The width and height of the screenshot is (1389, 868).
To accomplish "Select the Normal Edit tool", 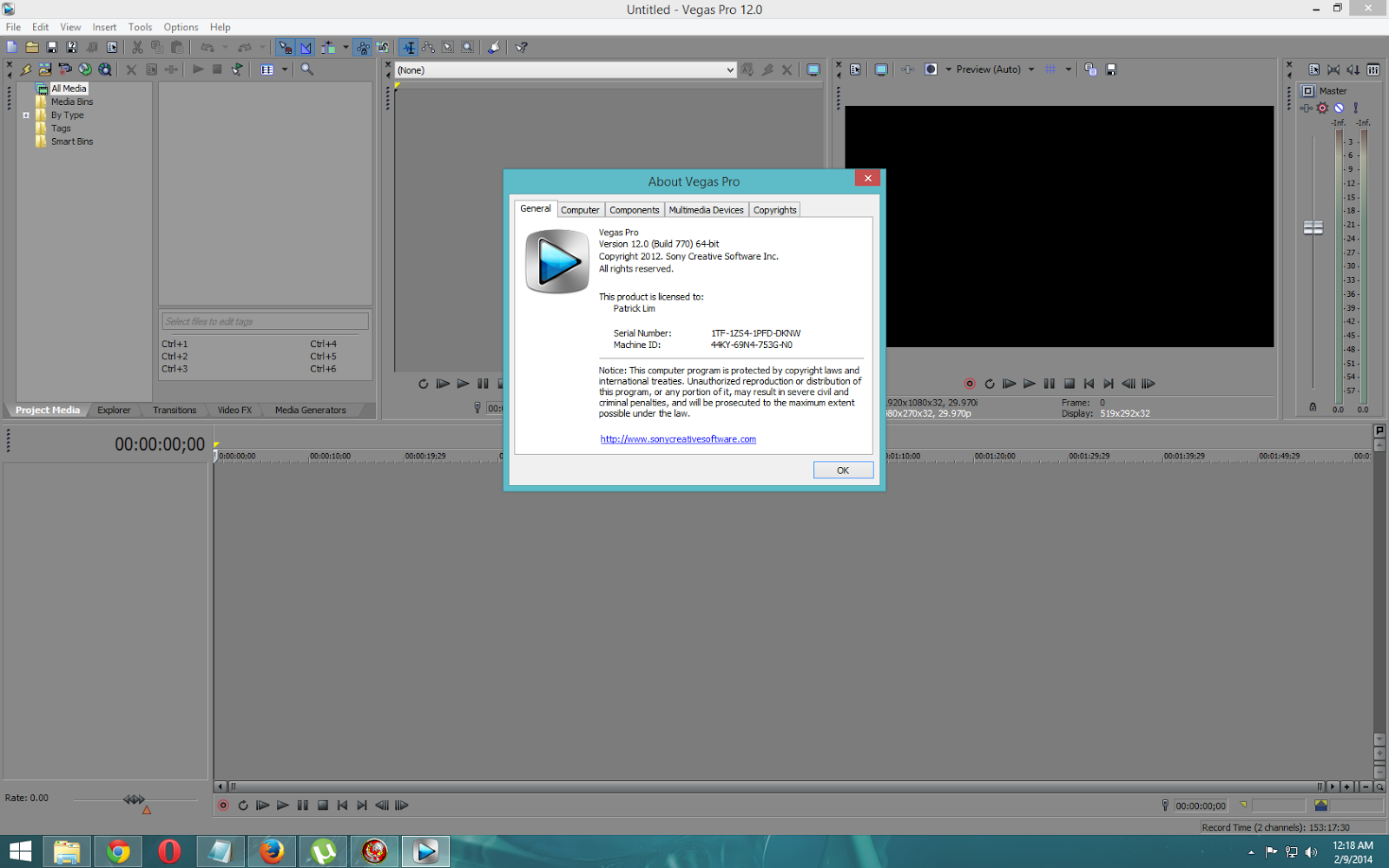I will [x=409, y=48].
